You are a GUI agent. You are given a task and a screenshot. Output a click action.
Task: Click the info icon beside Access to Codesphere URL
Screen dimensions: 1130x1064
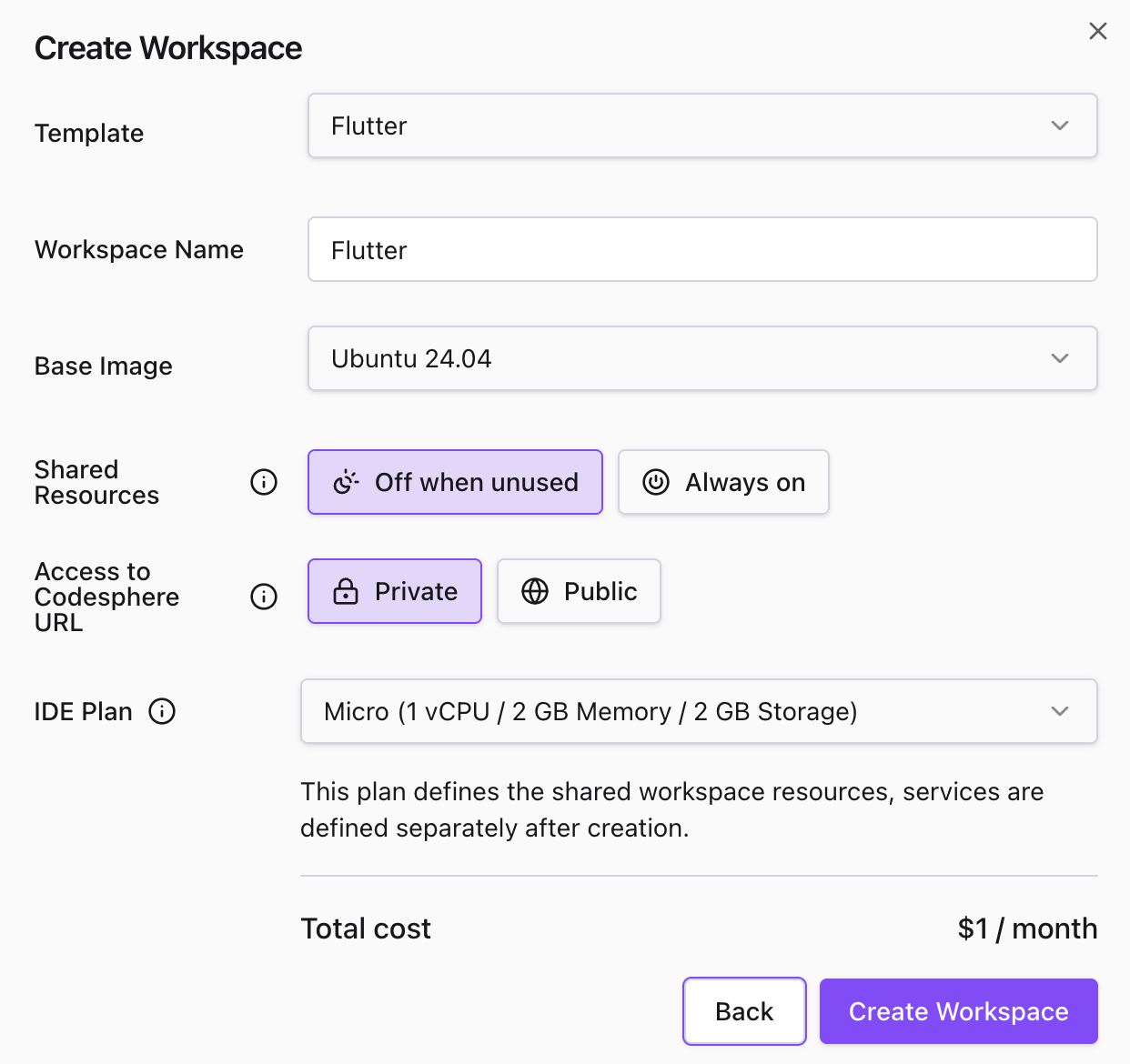(x=263, y=597)
